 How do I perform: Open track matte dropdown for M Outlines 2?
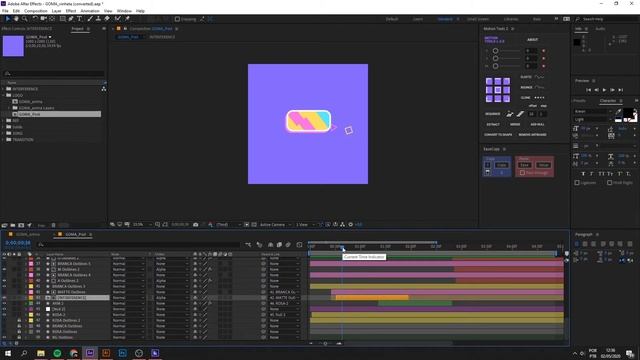point(172,269)
